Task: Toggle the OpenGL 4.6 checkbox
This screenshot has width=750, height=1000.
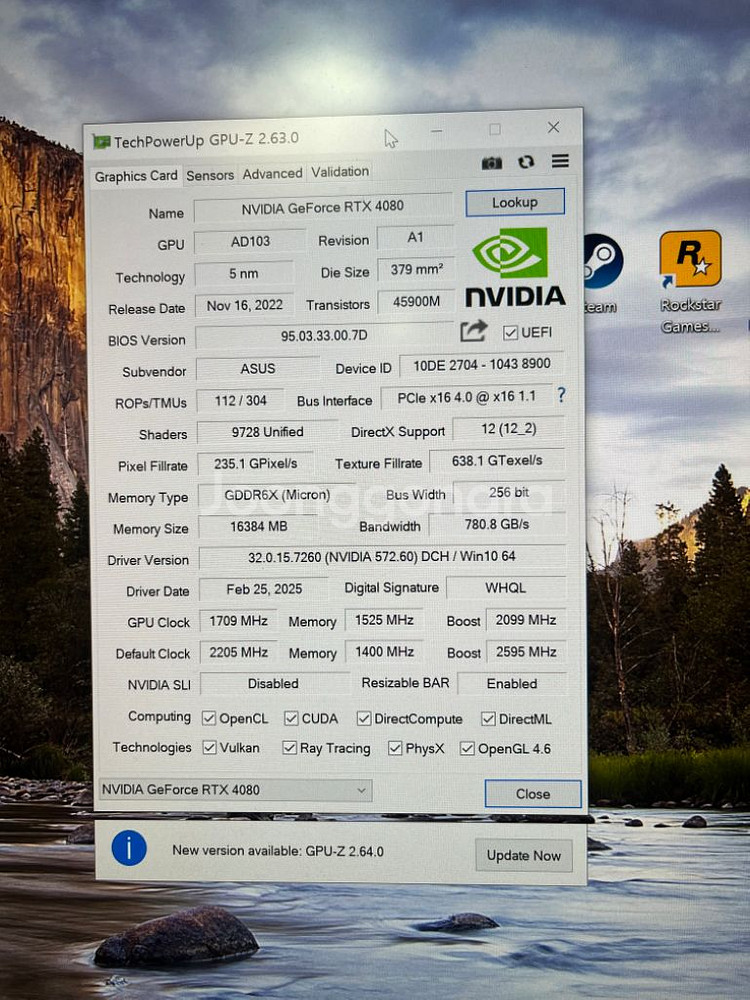Action: [467, 748]
